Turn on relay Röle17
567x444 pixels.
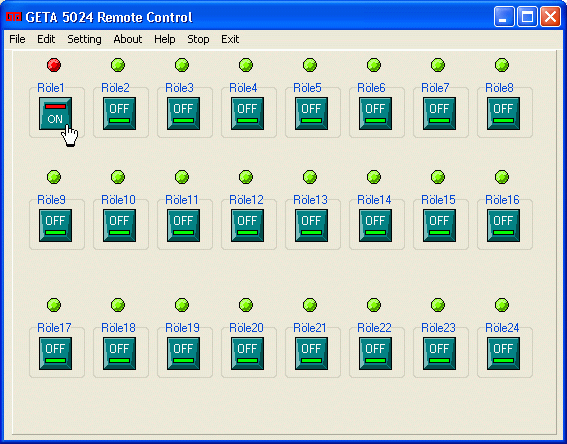[x=55, y=354]
